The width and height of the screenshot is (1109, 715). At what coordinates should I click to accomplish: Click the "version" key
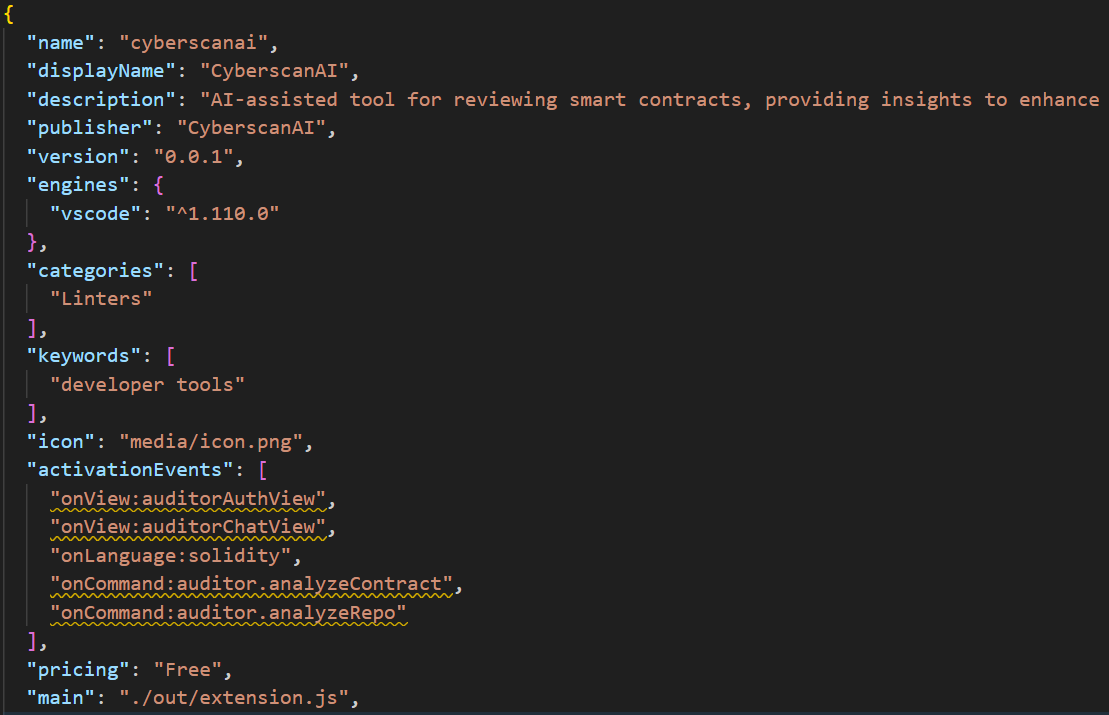pos(78,156)
